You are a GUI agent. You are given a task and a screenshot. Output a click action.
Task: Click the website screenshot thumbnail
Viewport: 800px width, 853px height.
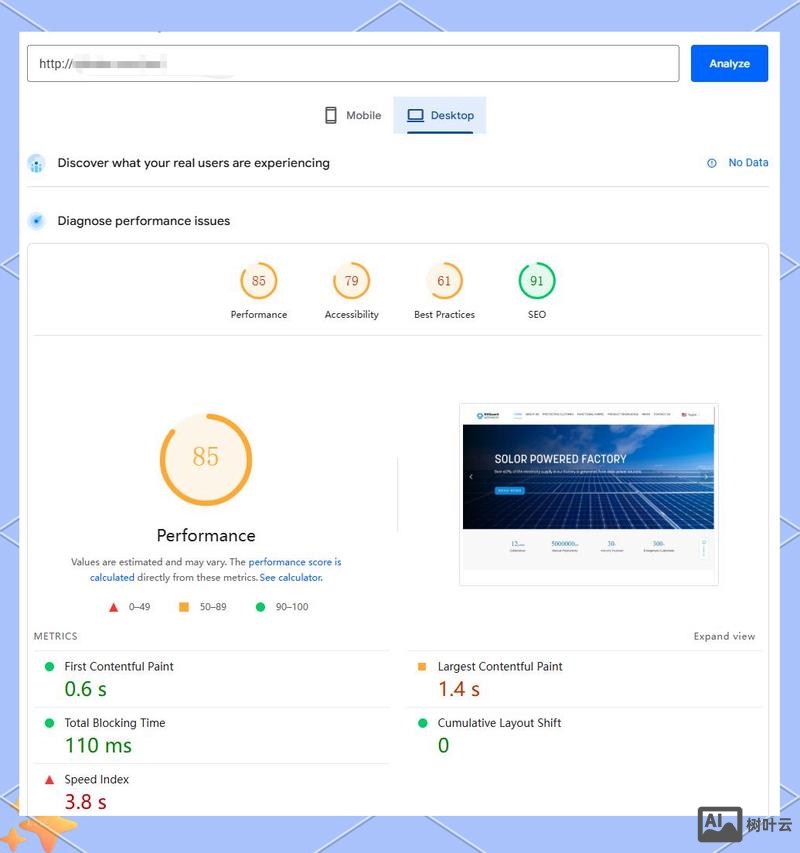tap(588, 494)
